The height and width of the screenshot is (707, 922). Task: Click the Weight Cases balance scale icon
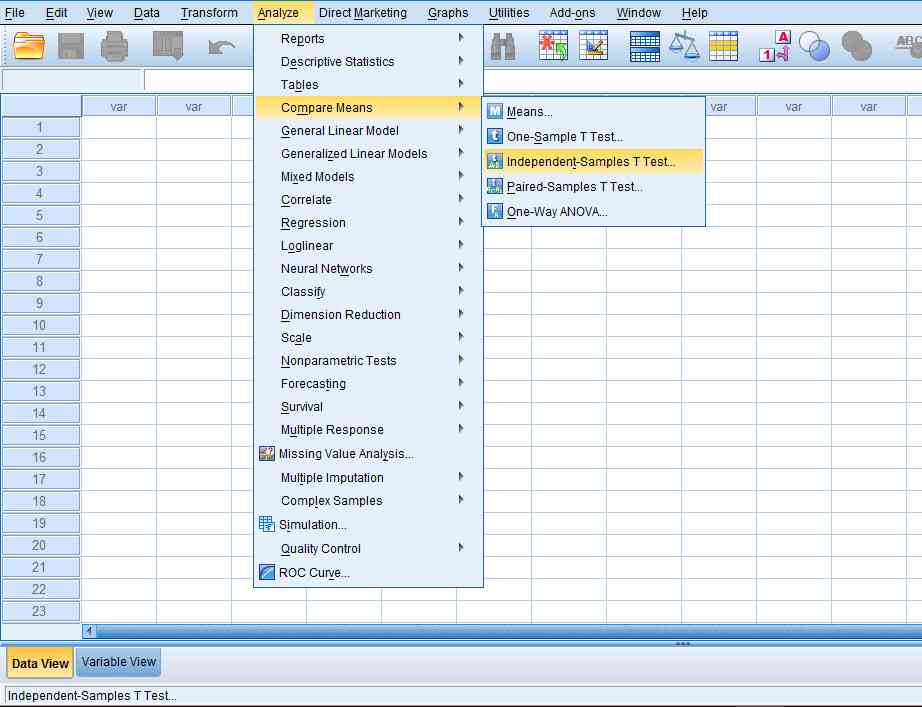coord(684,46)
